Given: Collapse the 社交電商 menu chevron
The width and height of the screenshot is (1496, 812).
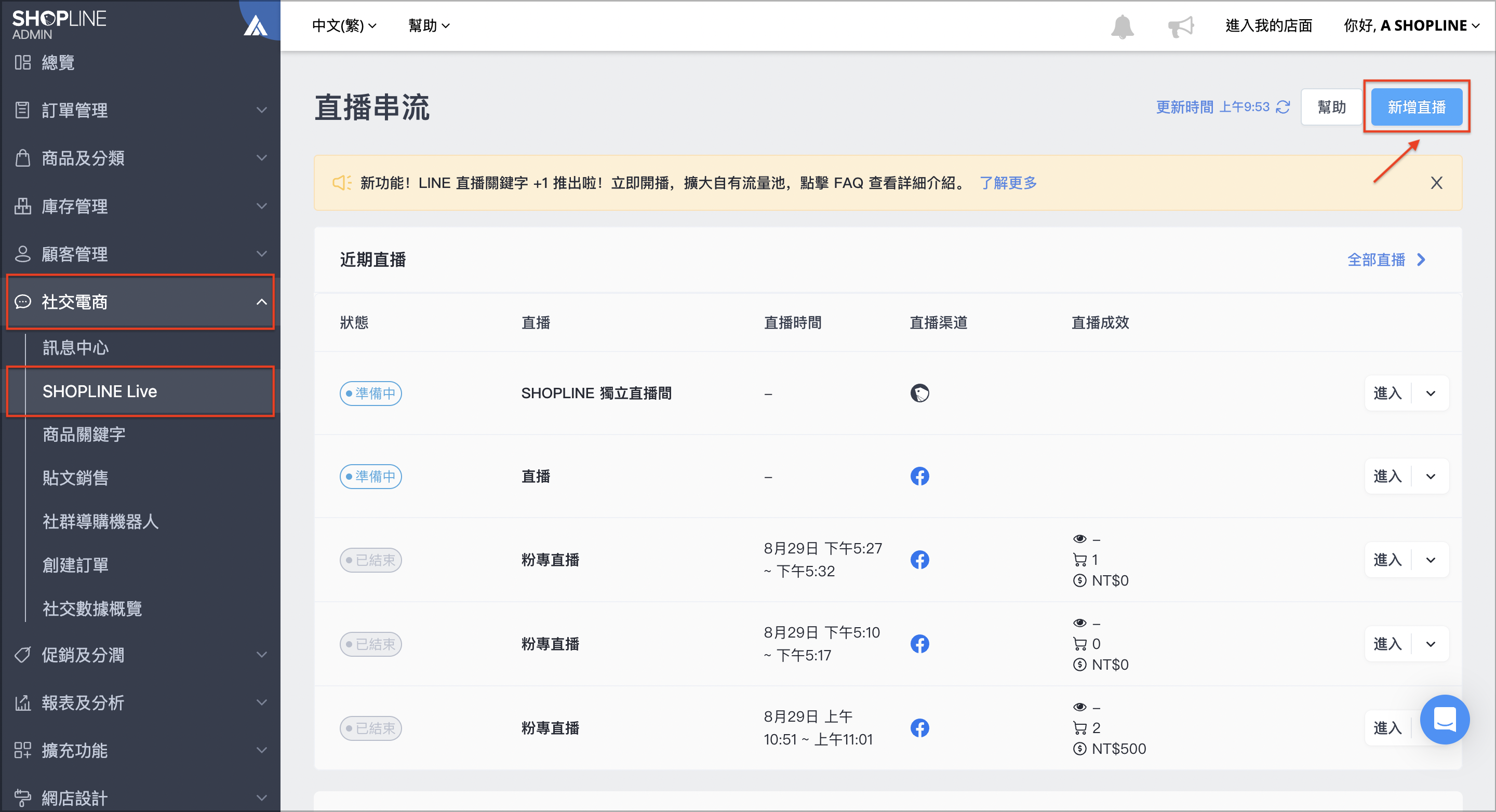Looking at the screenshot, I should (x=262, y=302).
